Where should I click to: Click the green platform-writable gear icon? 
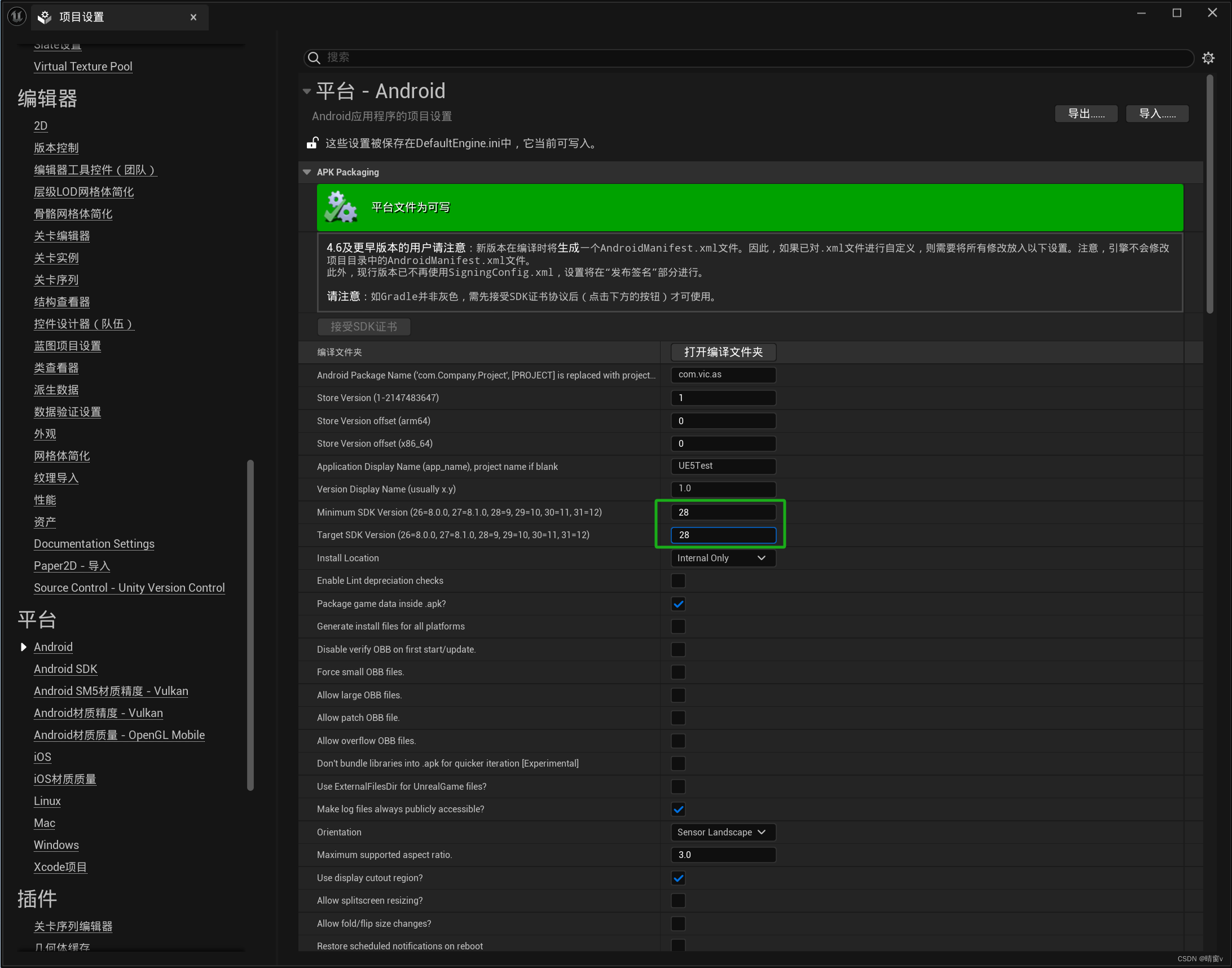pyautogui.click(x=341, y=208)
